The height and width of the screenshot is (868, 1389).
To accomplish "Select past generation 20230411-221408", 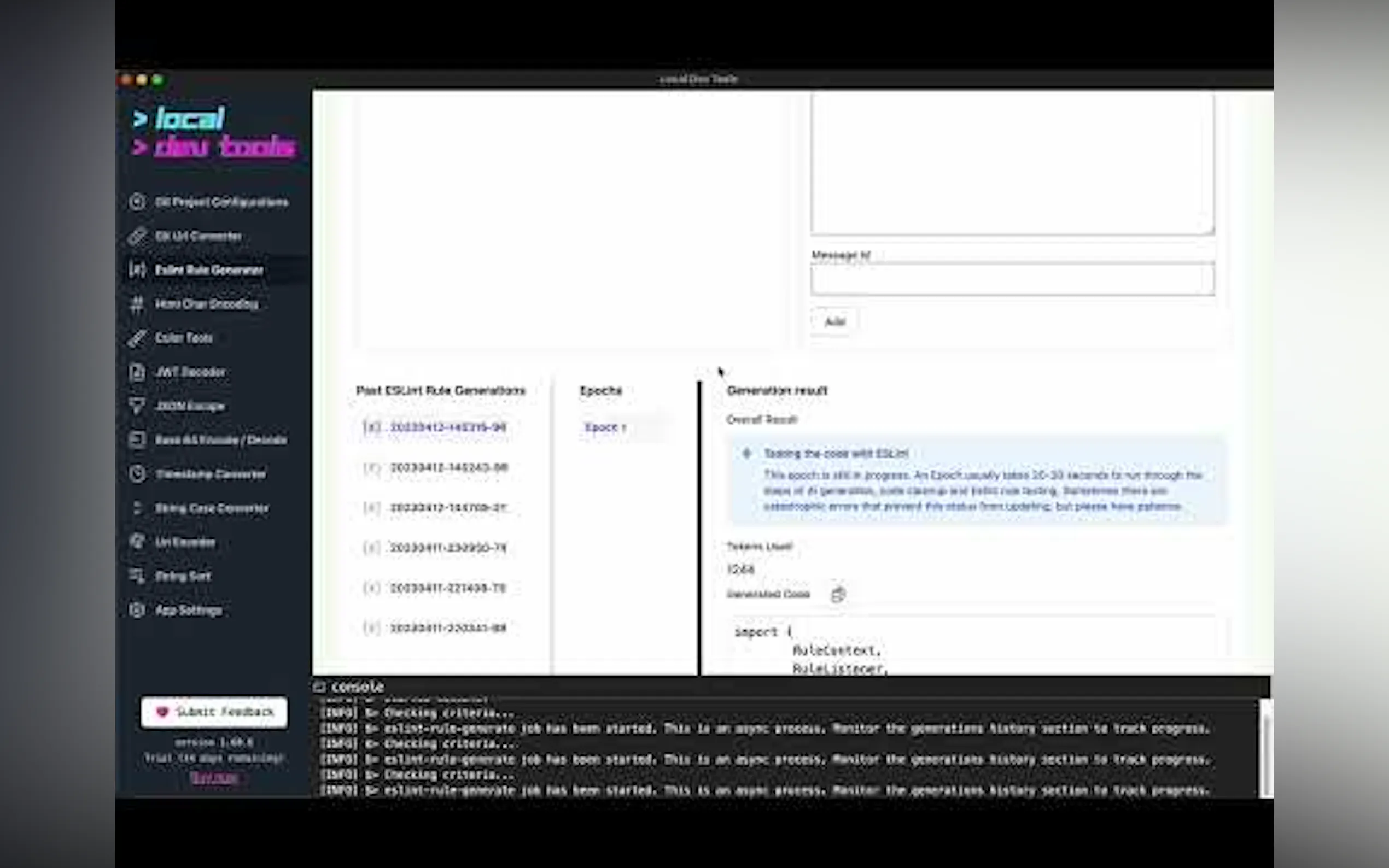I will pyautogui.click(x=448, y=588).
